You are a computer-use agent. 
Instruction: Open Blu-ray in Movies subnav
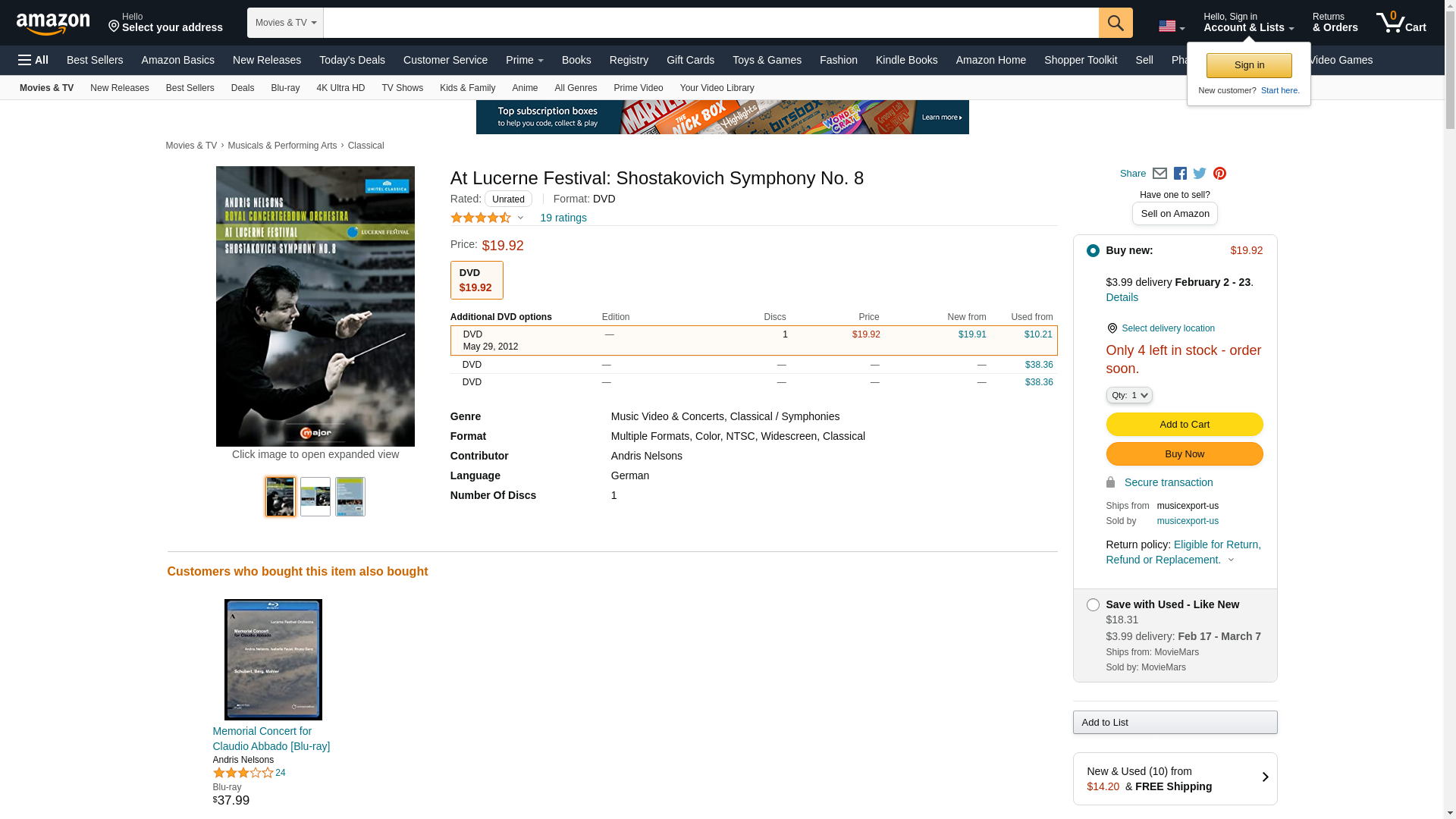[x=285, y=88]
